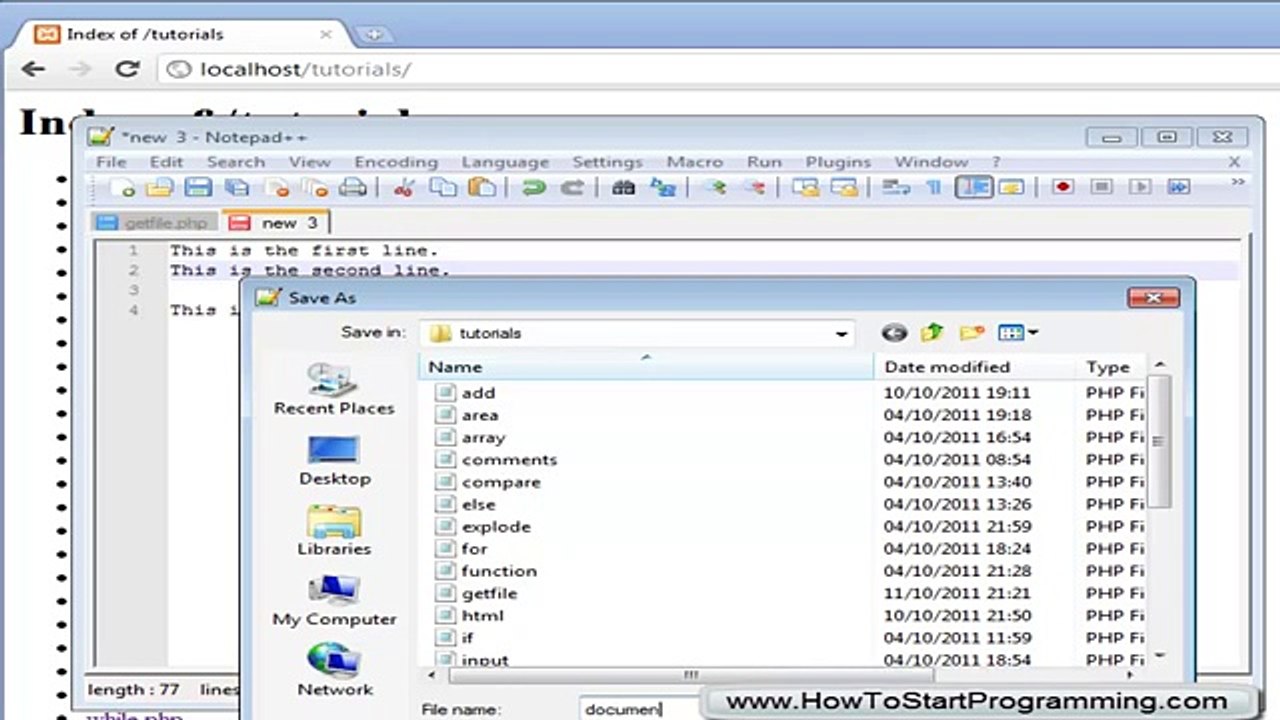Click the Synchronize Horizontal Scrolling icon
1280x720 pixels.
[x=844, y=187]
